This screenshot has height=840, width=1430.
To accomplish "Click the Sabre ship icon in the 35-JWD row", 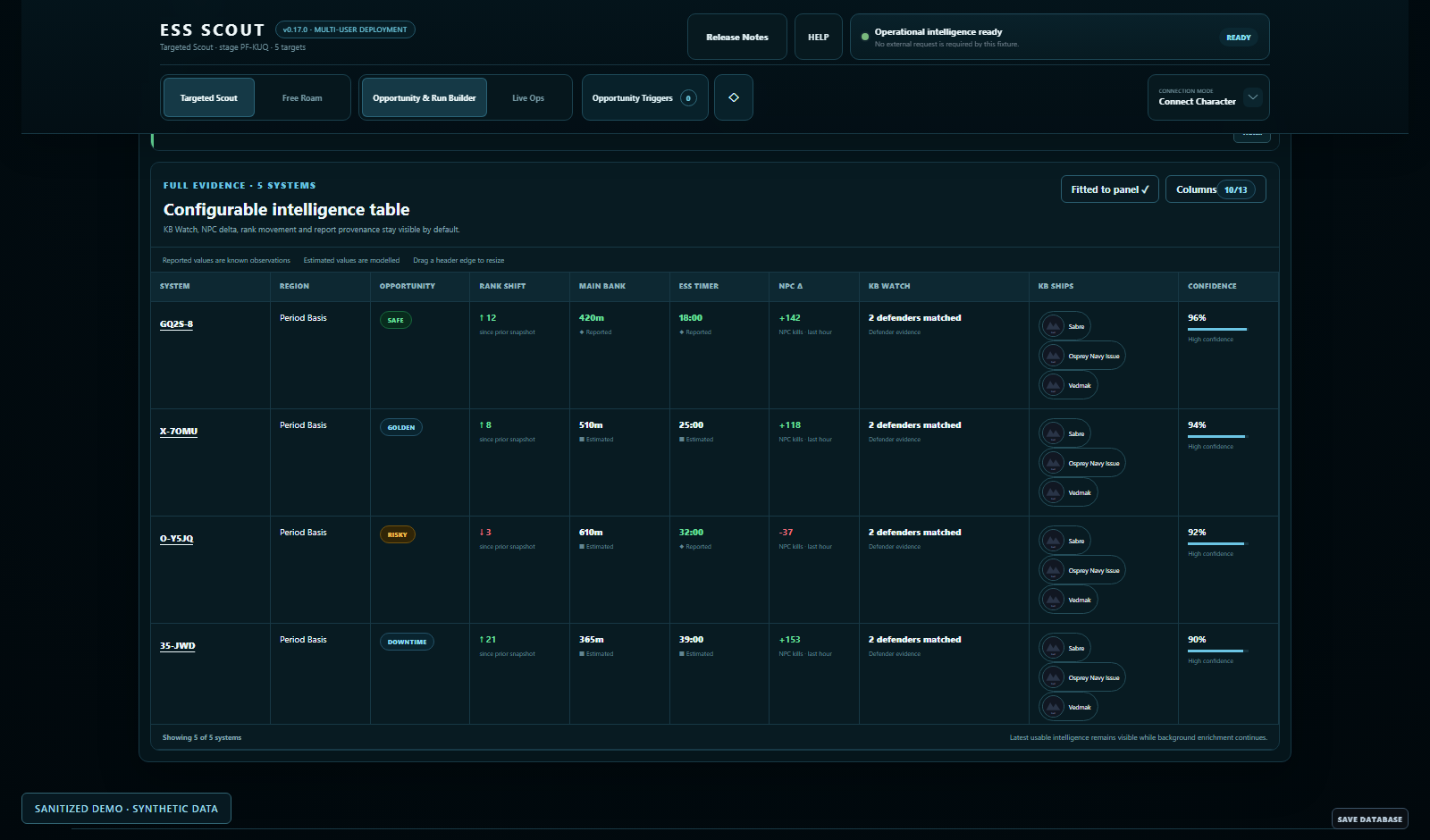I will [x=1054, y=648].
